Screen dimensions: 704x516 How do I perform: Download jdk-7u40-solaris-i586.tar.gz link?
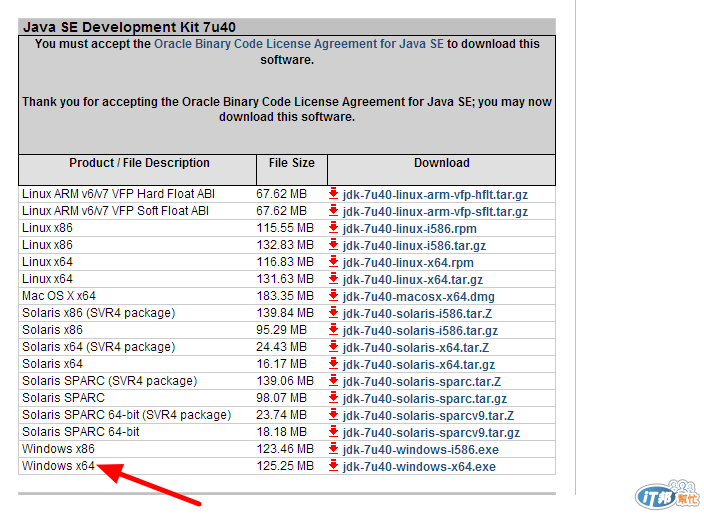pyautogui.click(x=420, y=331)
